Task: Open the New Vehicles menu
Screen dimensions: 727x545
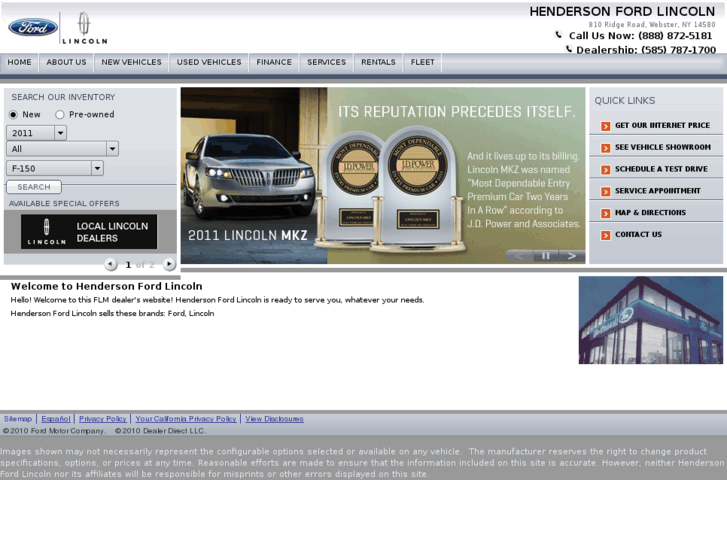Action: 132,62
